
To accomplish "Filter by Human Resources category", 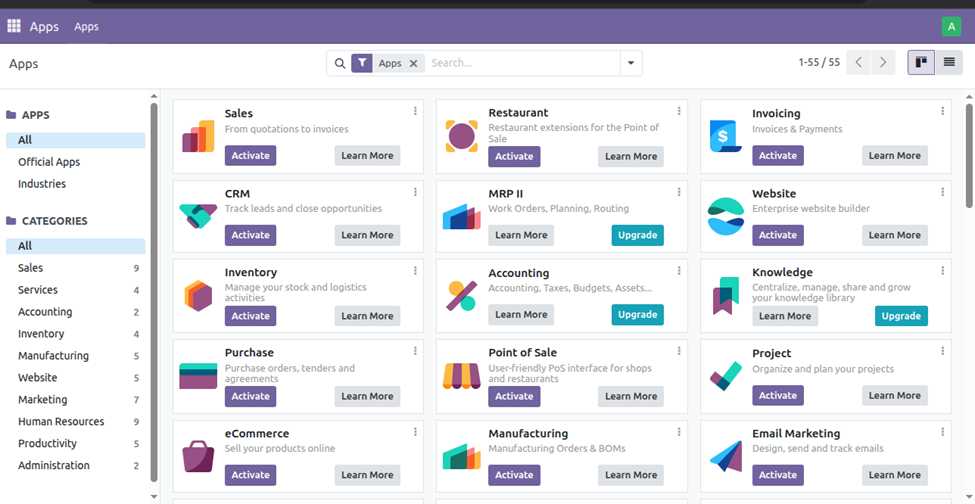I will coord(61,422).
